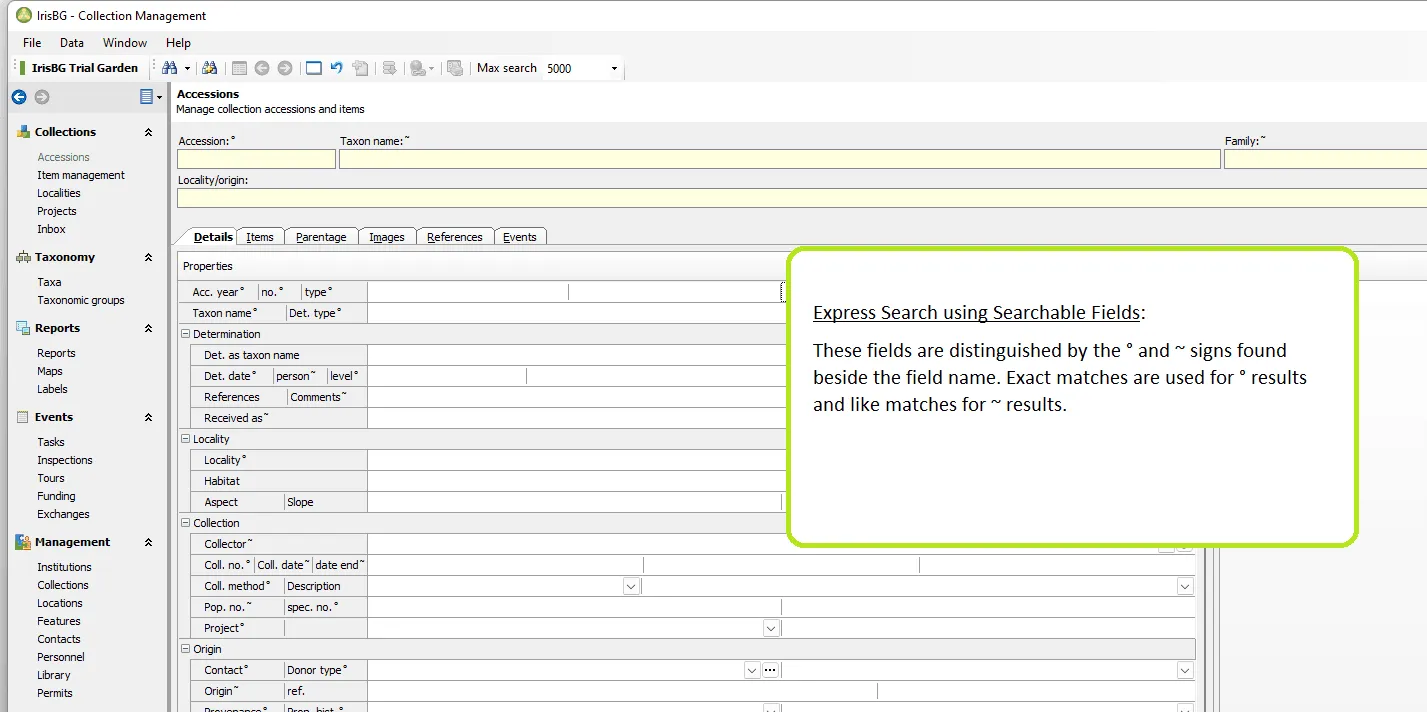The width and height of the screenshot is (1427, 712).
Task: Click the grey user icon in the toolbar
Action: (x=418, y=68)
